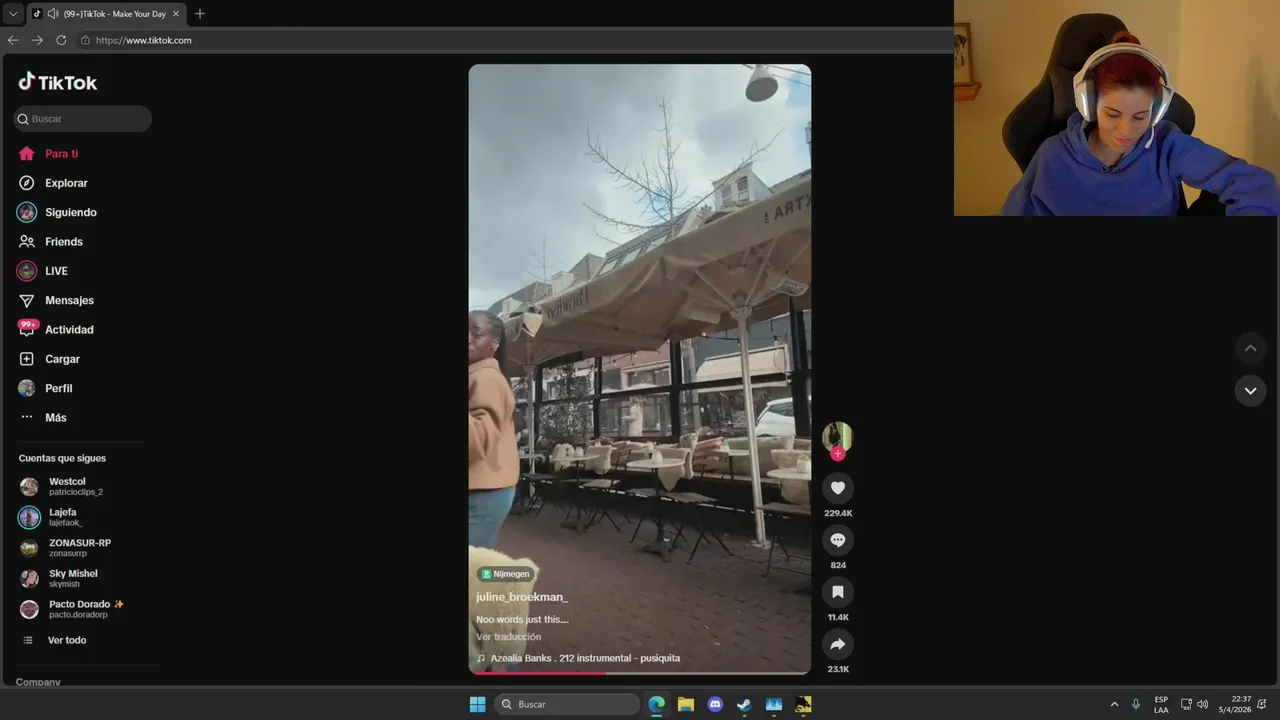Like the video with heart icon
The width and height of the screenshot is (1280, 720).
point(838,488)
